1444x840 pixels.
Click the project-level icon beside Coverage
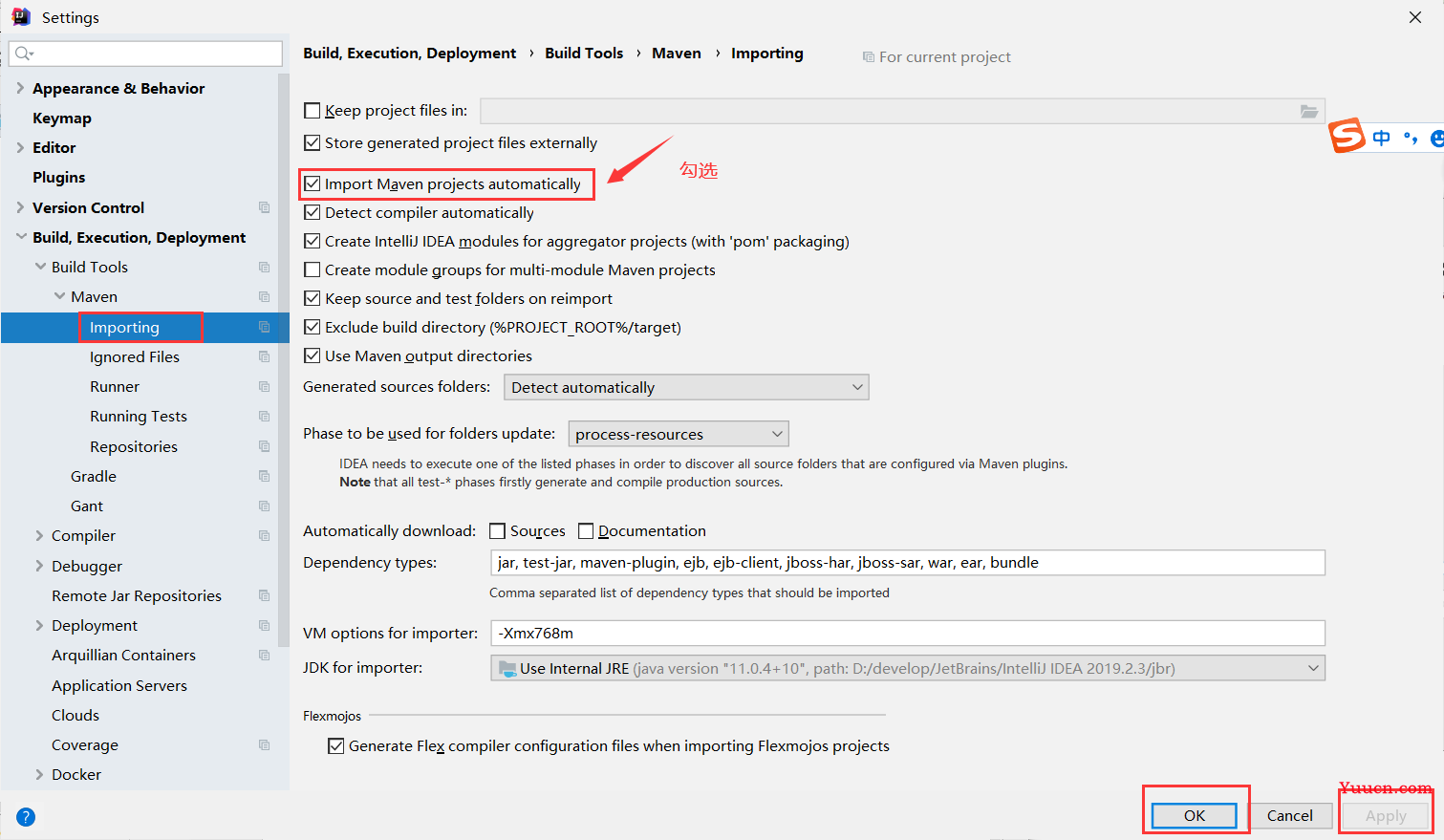point(265,744)
